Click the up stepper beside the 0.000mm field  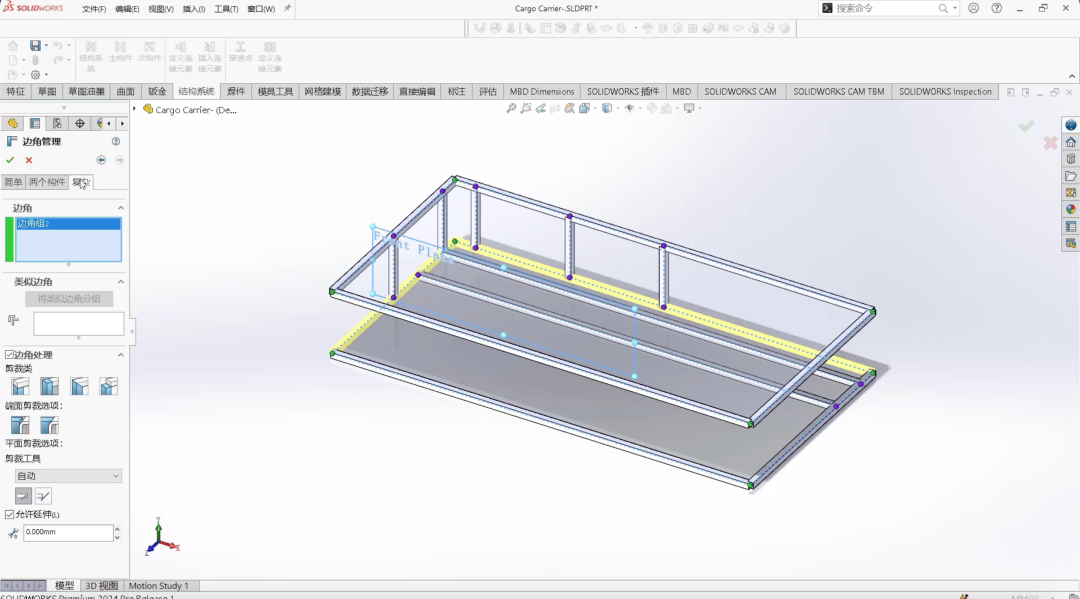[117, 528]
